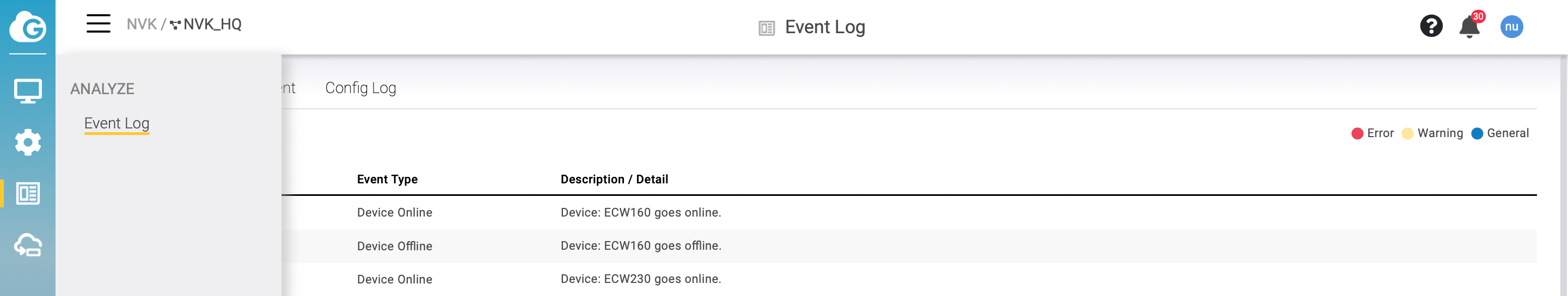Screen dimensions: 1568x296
Task: Open the monitor sidebar section
Action: click(27, 91)
